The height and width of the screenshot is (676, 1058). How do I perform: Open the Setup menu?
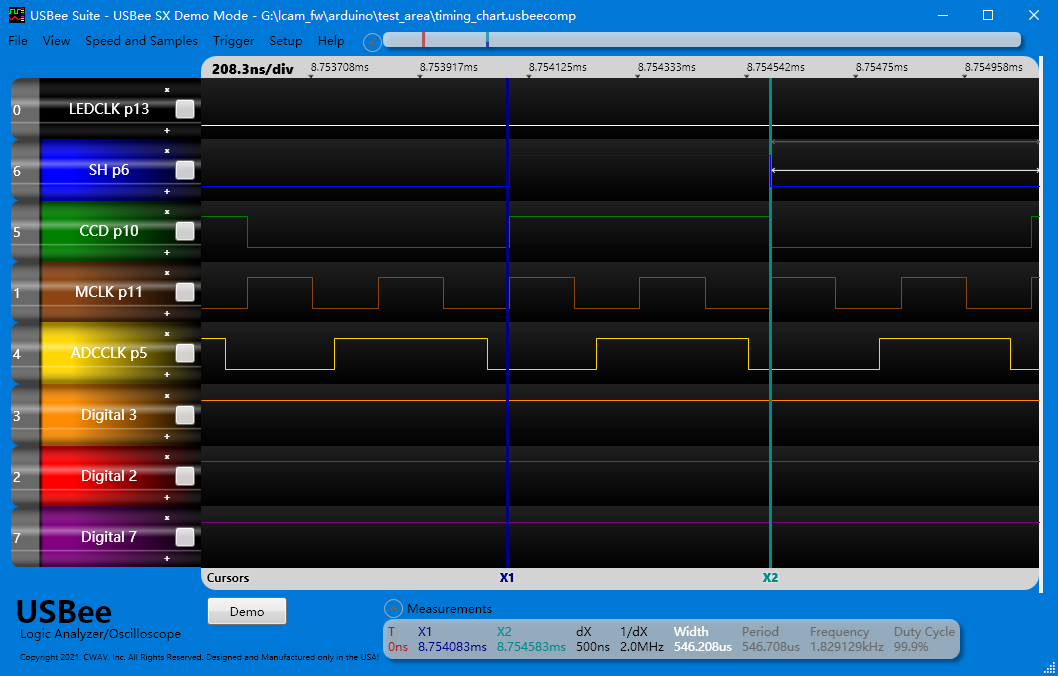285,41
